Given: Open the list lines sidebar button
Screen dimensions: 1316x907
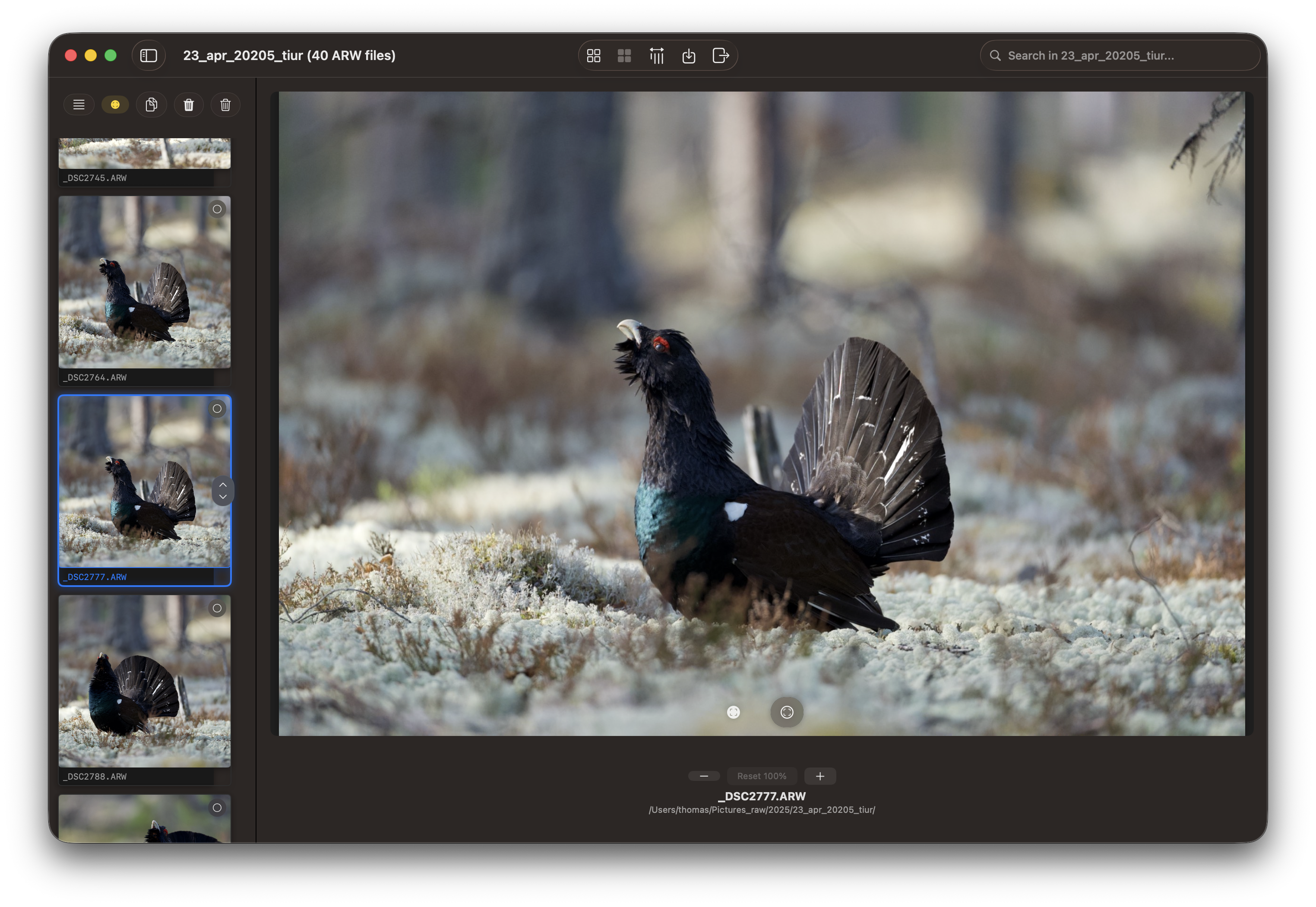Looking at the screenshot, I should pyautogui.click(x=79, y=105).
